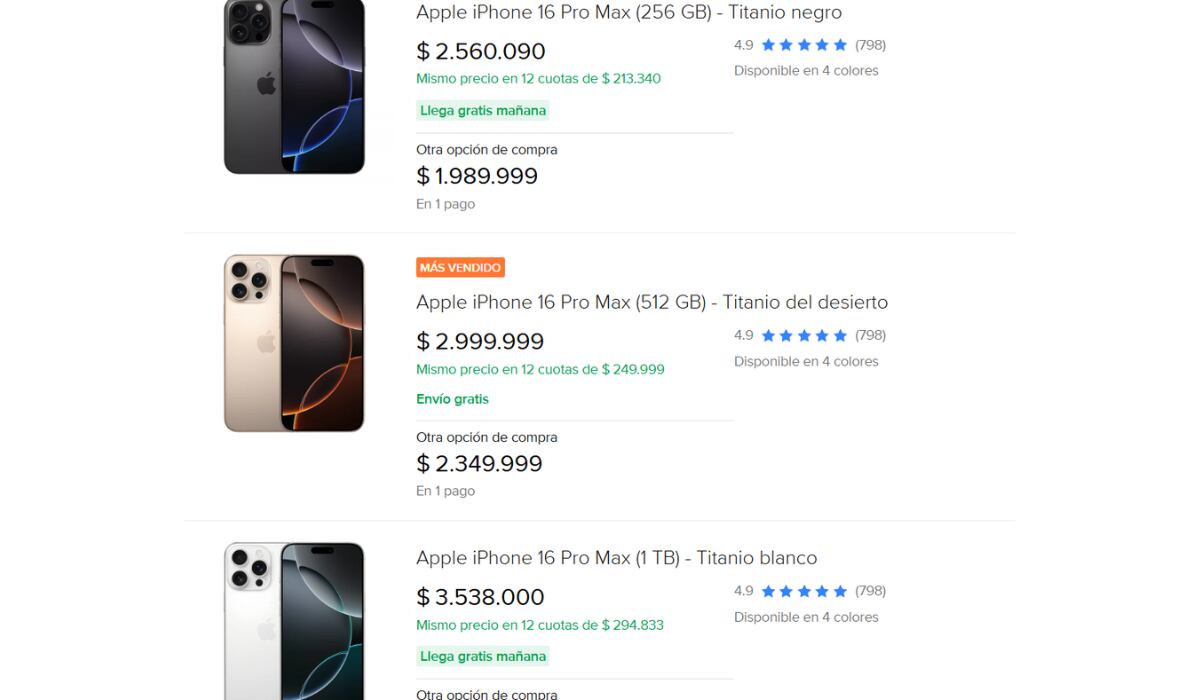The image size is (1200, 700).
Task: Open the 512 GB Titanio del desierto listing
Action: 652,302
